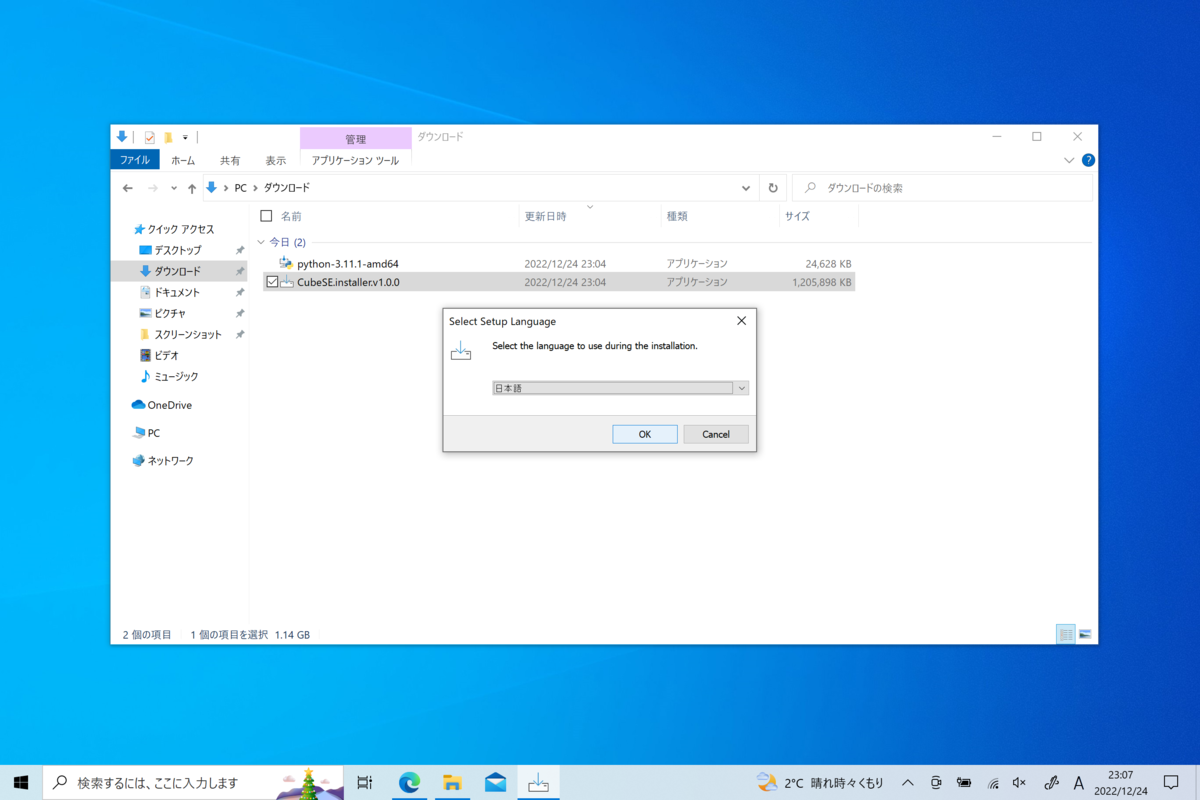The width and height of the screenshot is (1200, 800).
Task: Toggle the IME input mode A indicator
Action: point(1079,782)
